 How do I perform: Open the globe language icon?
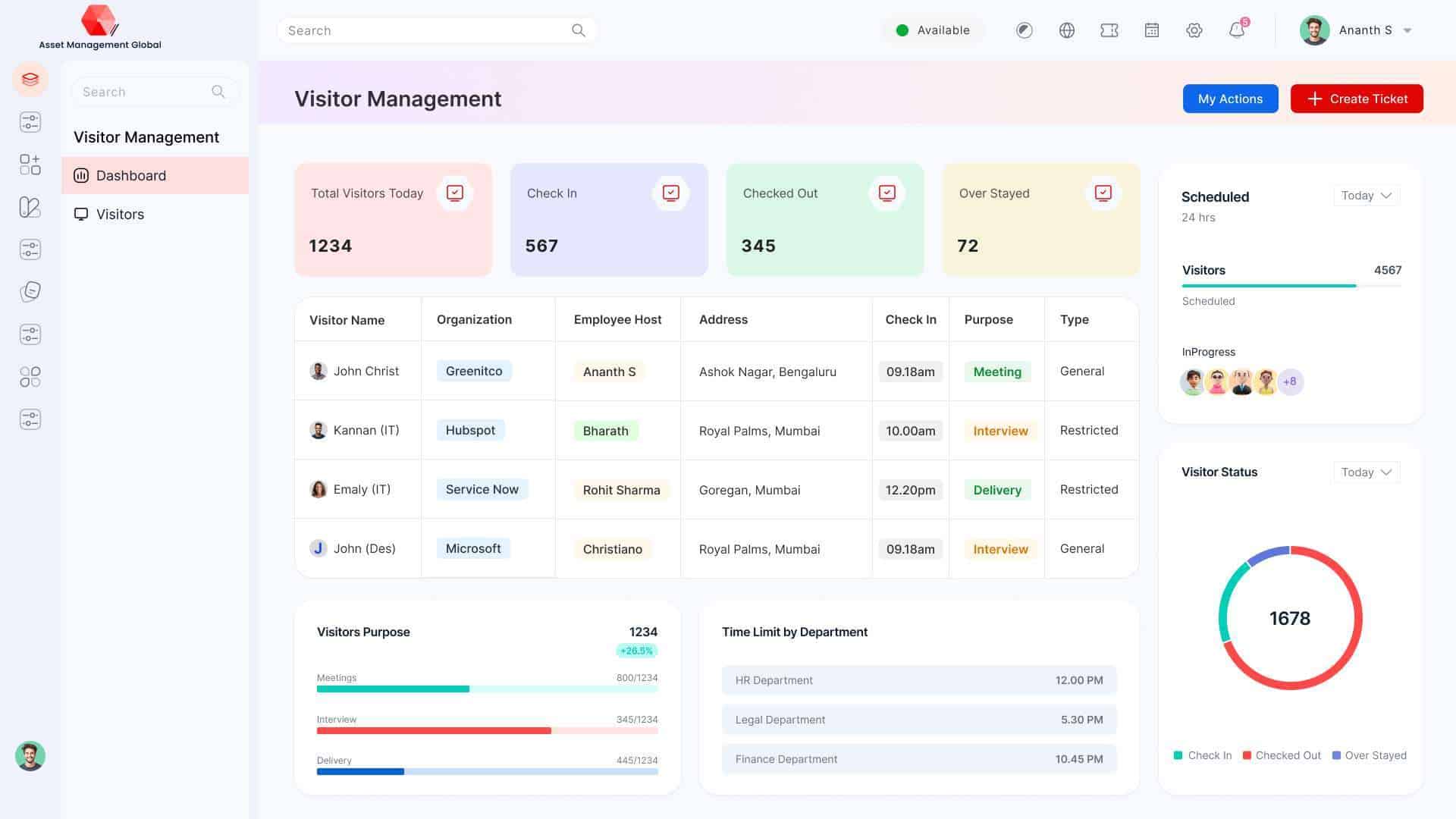[x=1066, y=30]
